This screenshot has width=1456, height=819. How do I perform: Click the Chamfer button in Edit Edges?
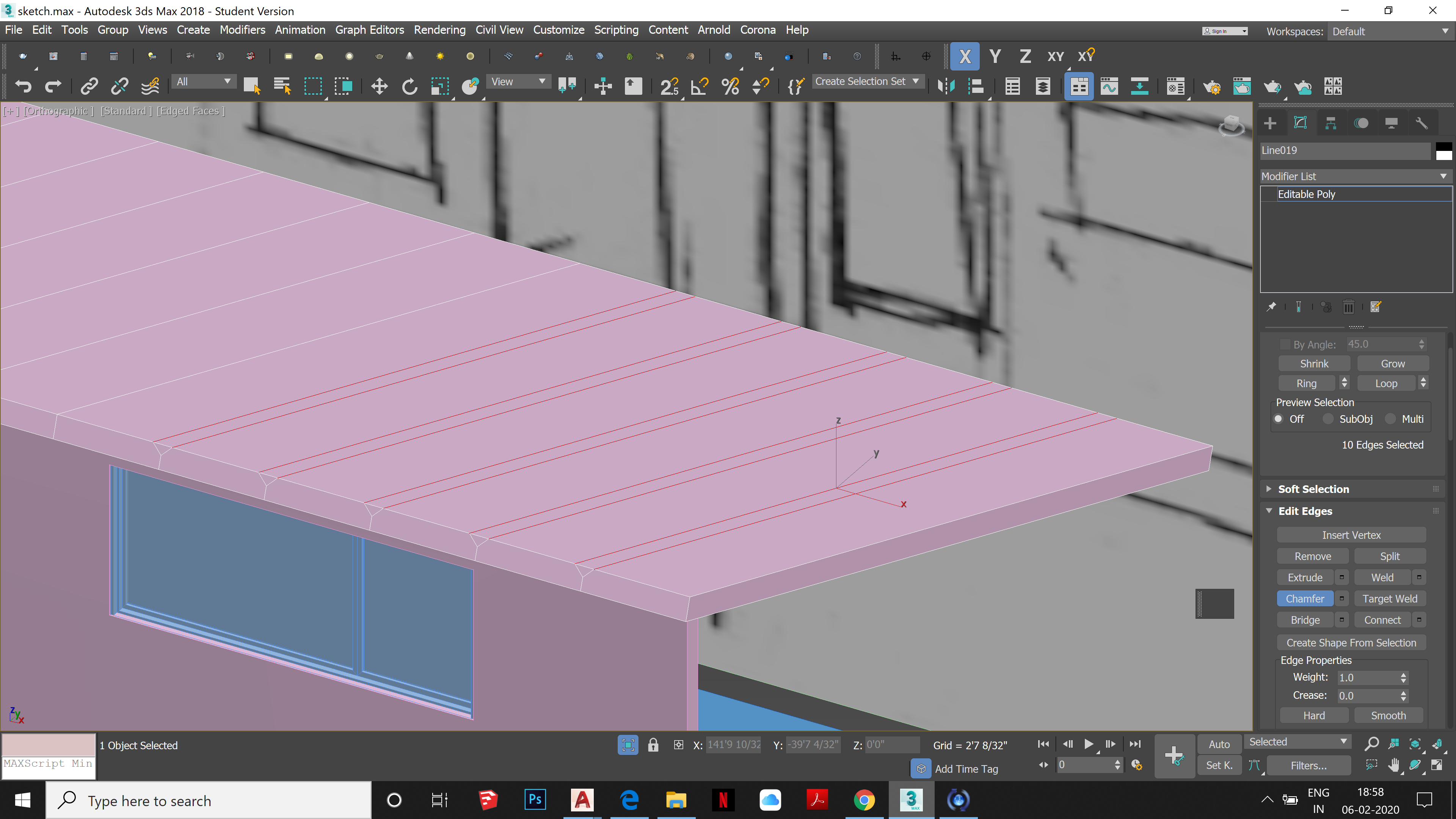pos(1305,598)
